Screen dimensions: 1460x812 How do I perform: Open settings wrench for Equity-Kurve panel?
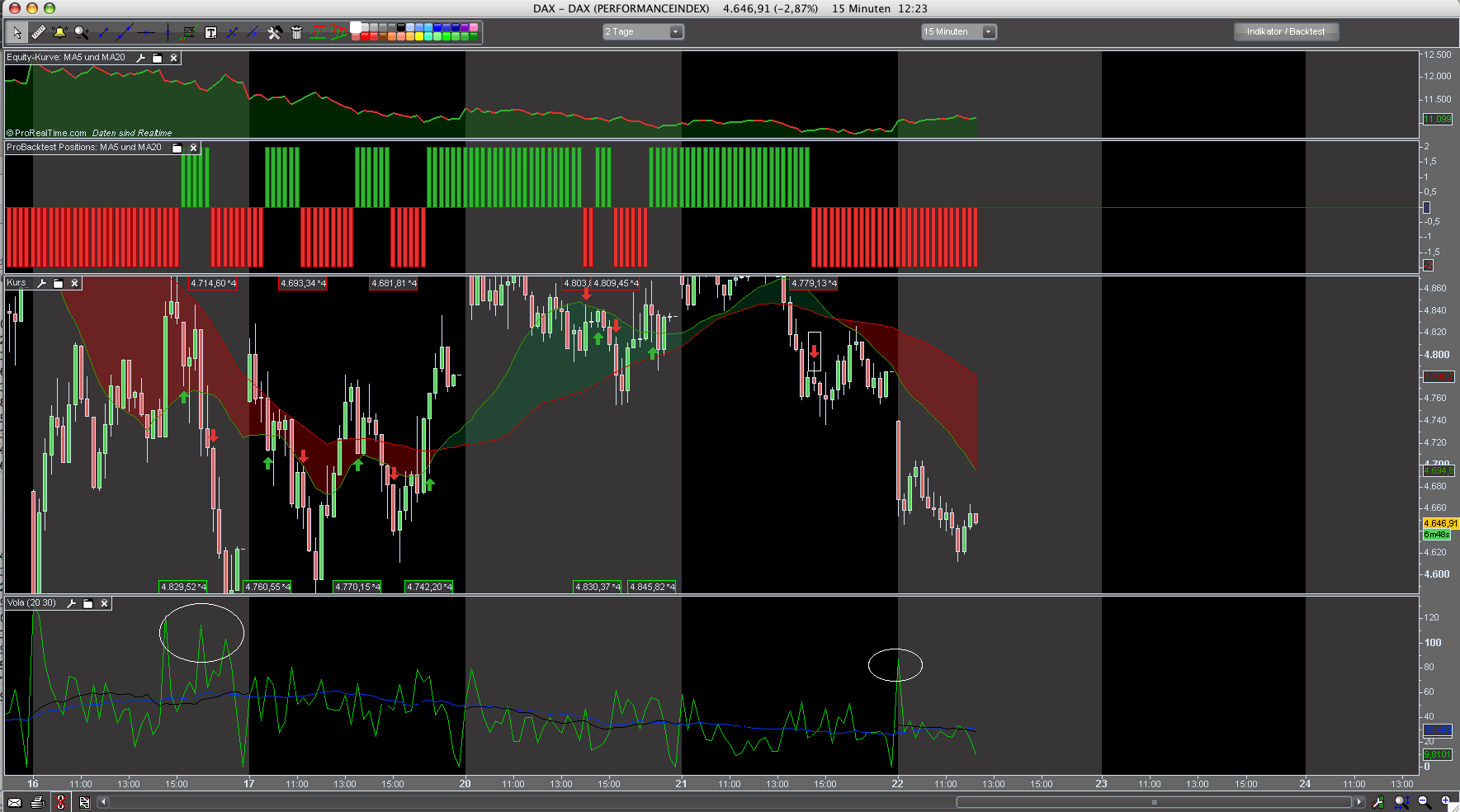140,58
